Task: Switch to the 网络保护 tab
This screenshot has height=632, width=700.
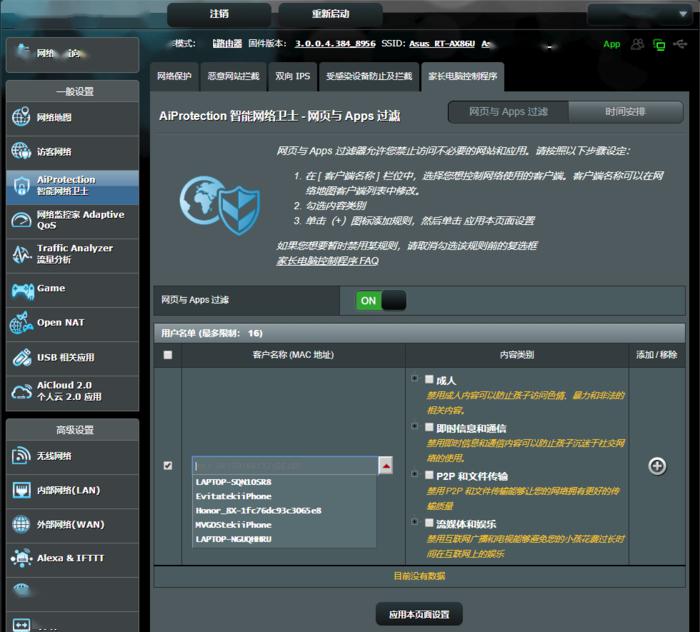Action: [174, 76]
